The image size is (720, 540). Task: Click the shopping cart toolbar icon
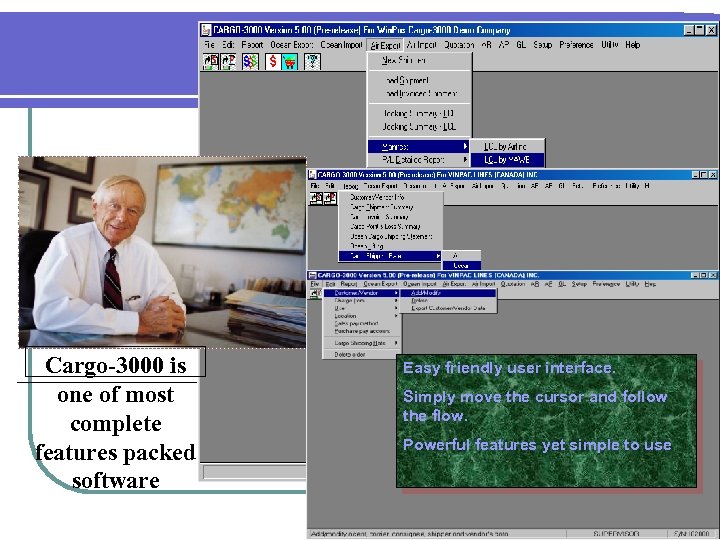tap(290, 62)
